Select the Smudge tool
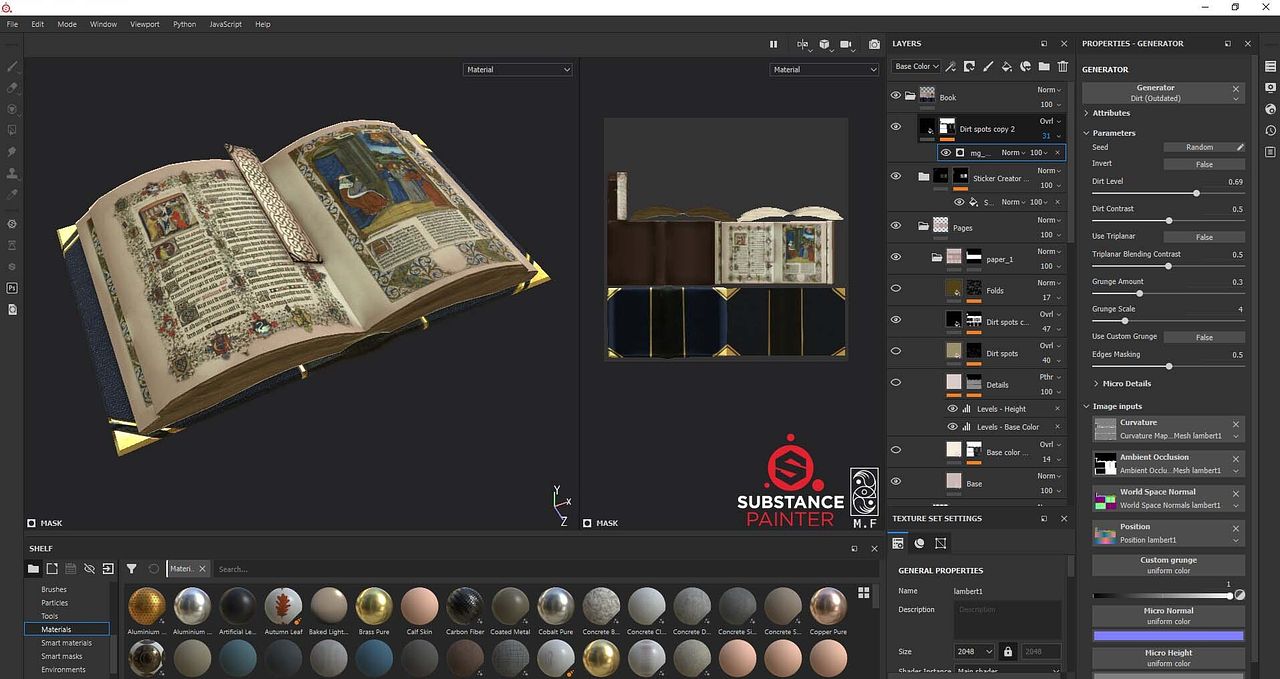Screen dimensions: 1280x679 (x=12, y=152)
